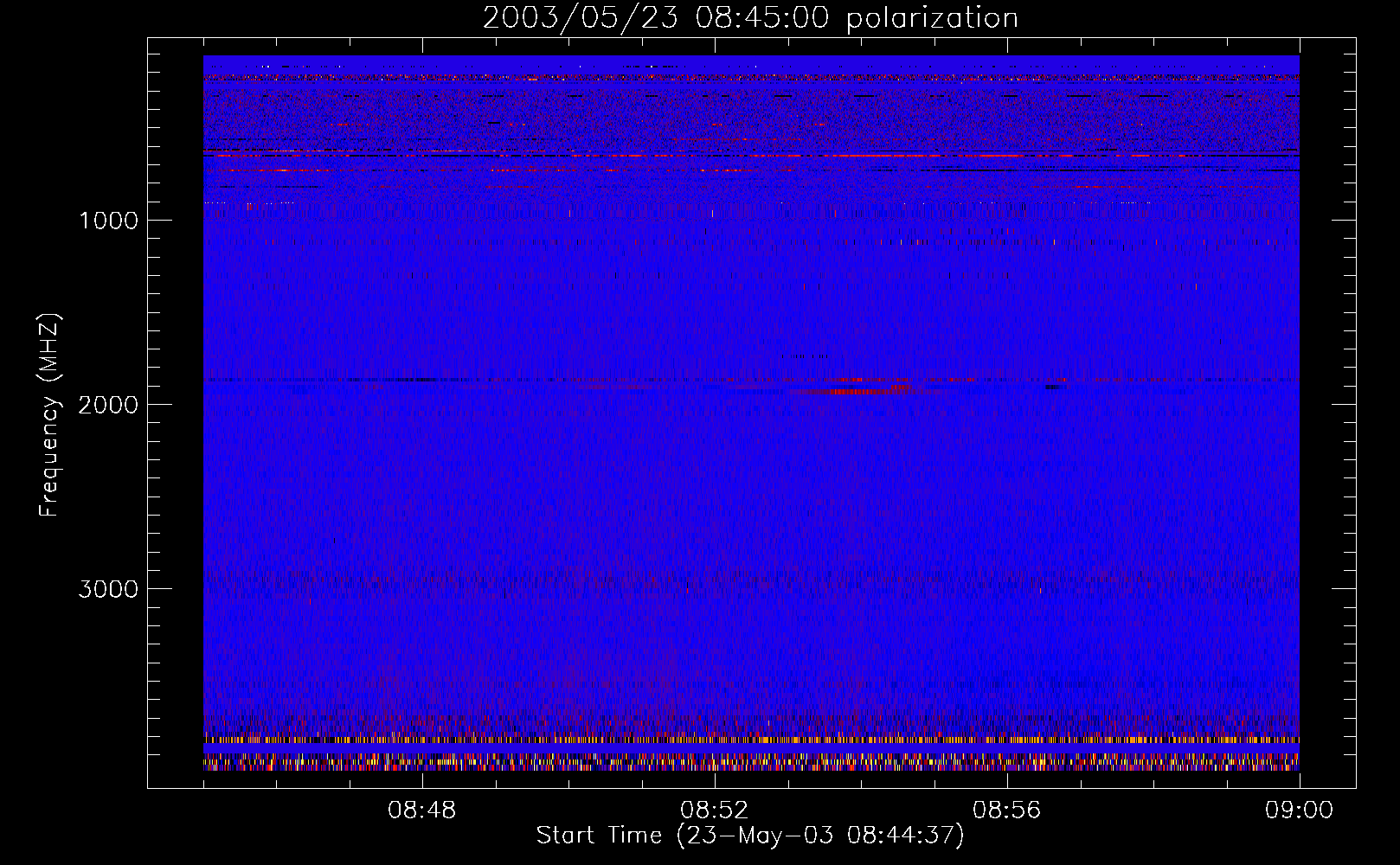Screen dimensions: 1400x865
Task: Select the 'Start Time (23-May-03 08:44:37)' axis label
Action: click(750, 836)
